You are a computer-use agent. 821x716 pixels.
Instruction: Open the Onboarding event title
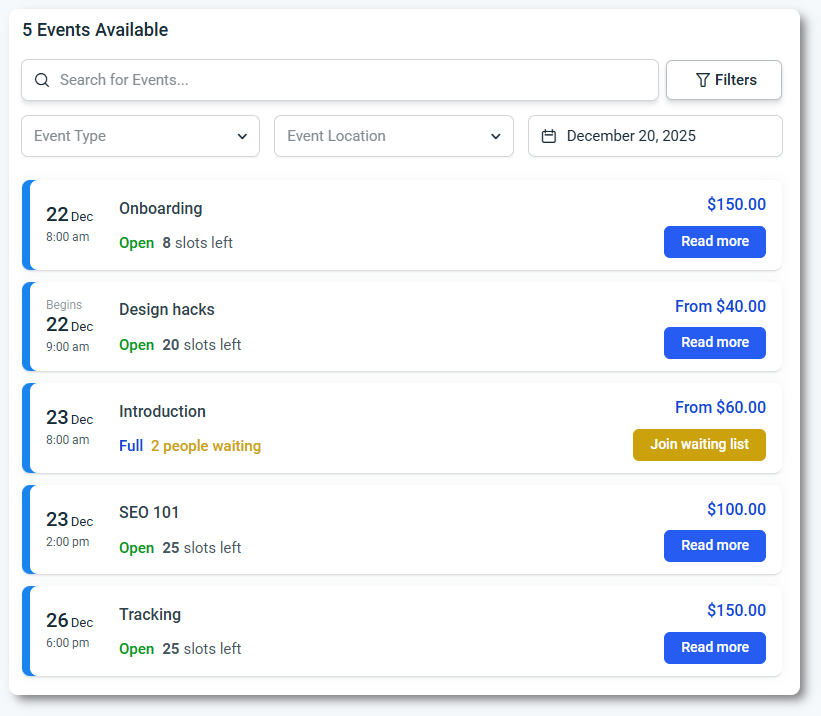pos(160,209)
